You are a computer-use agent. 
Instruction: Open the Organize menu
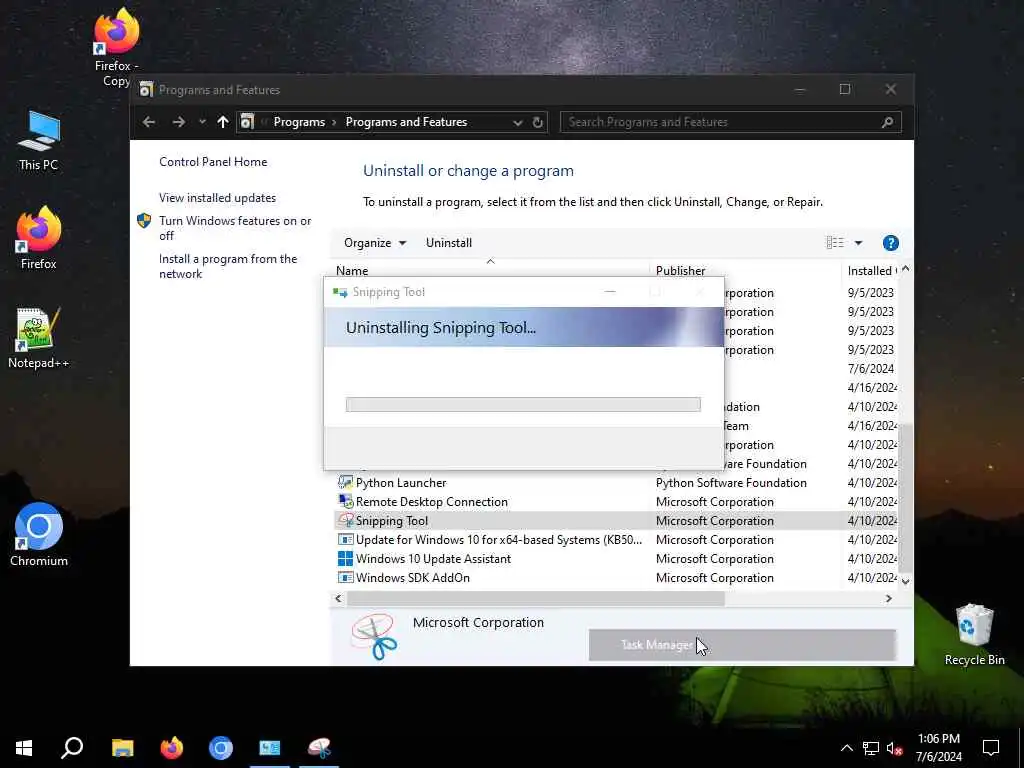pos(375,243)
